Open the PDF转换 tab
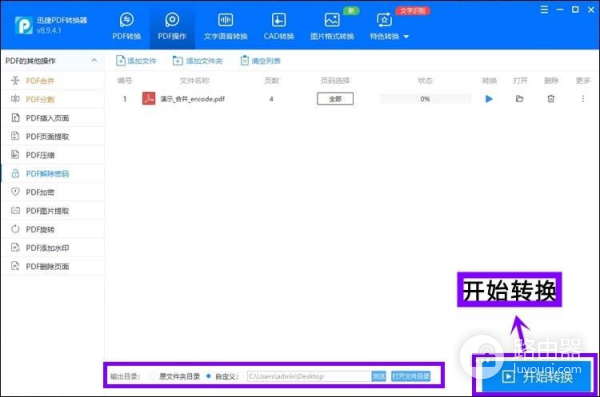Screen dimensions: 600x397 [x=127, y=26]
